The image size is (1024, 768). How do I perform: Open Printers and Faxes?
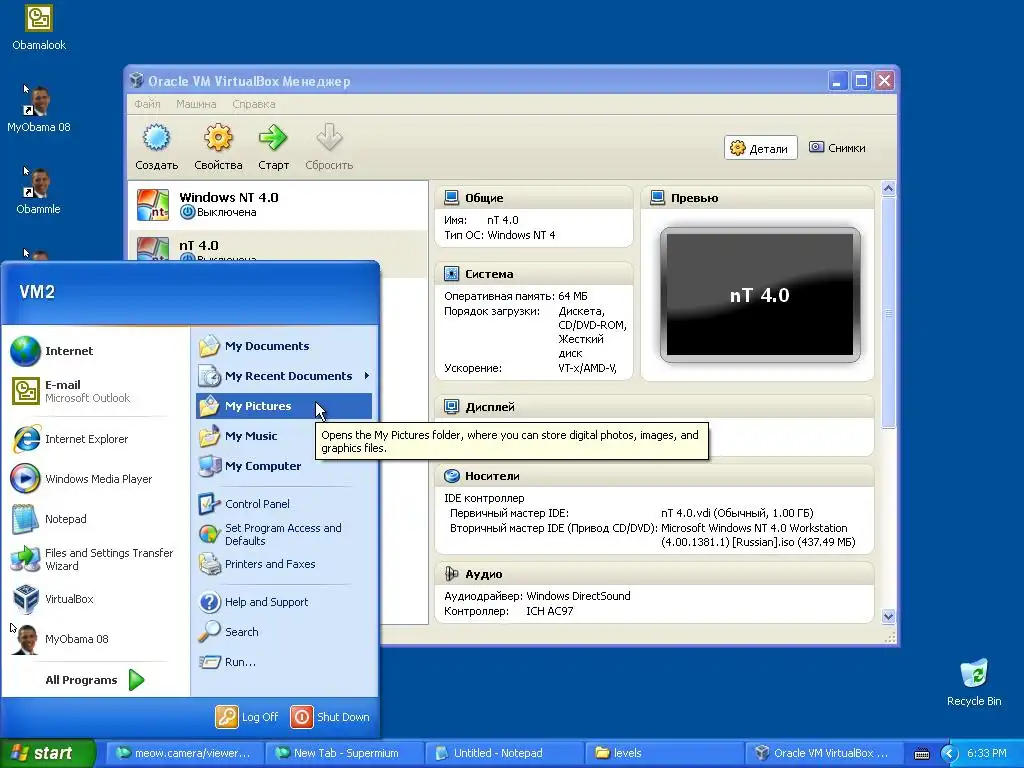pyautogui.click(x=284, y=564)
